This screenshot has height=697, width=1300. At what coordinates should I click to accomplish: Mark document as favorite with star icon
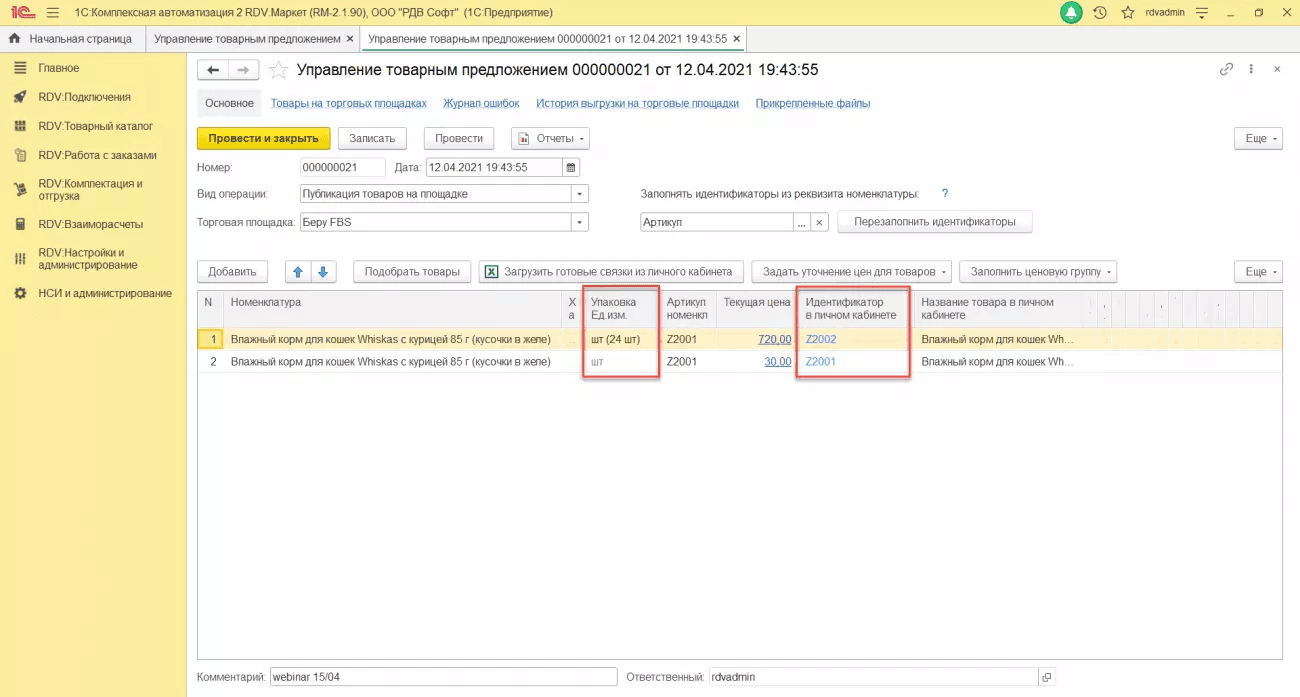[280, 70]
